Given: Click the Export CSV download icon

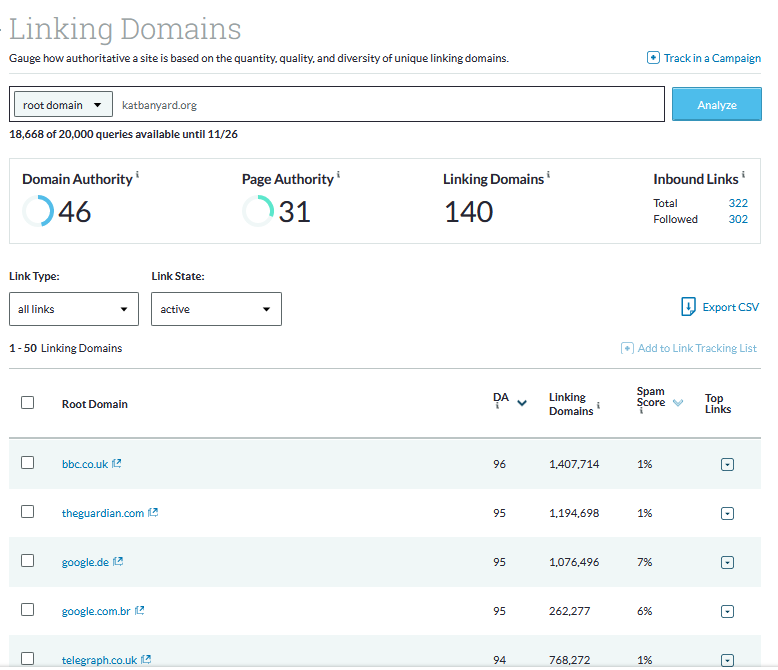Looking at the screenshot, I should (x=688, y=307).
